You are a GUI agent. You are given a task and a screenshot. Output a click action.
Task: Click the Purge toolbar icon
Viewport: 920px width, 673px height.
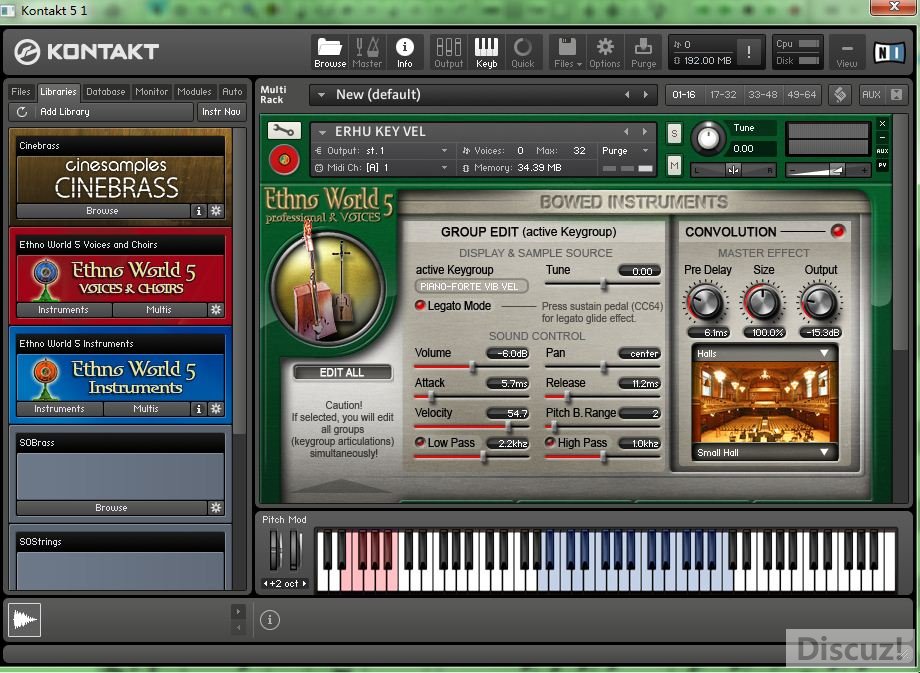pyautogui.click(x=644, y=52)
